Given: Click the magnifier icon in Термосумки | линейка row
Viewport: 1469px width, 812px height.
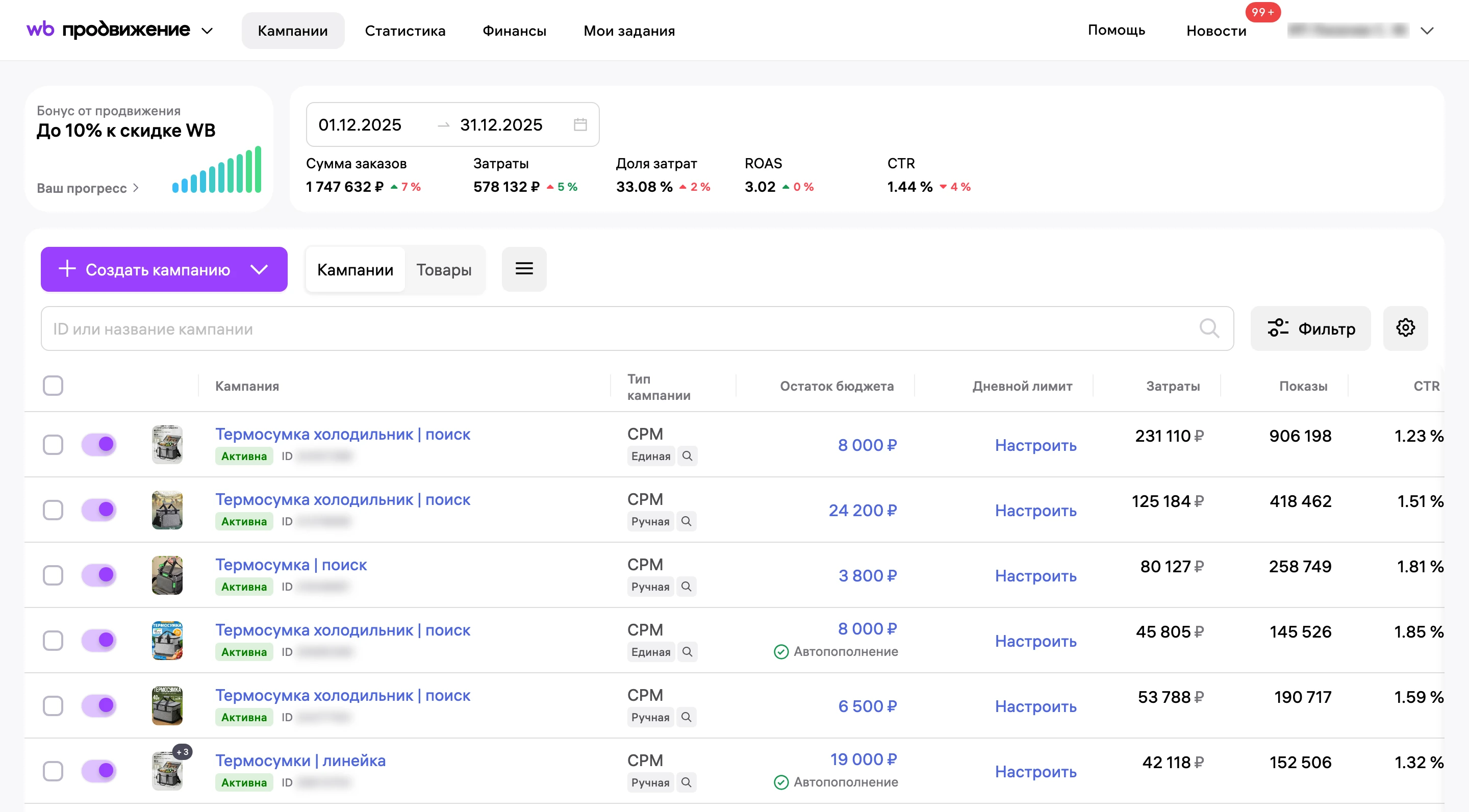Looking at the screenshot, I should (x=686, y=782).
